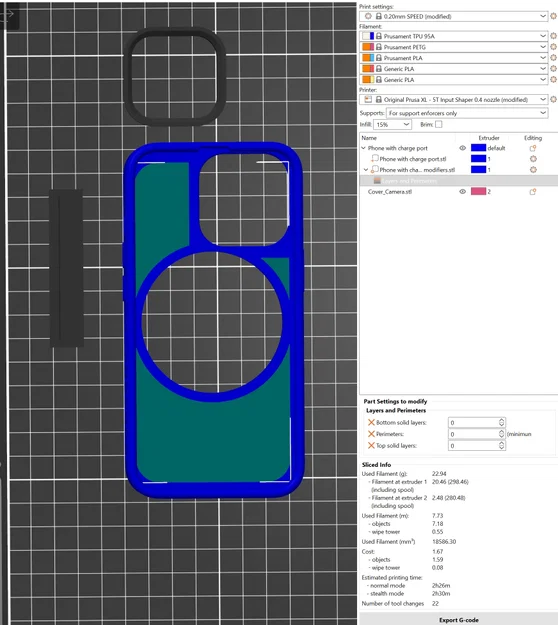This screenshot has width=558, height=625.
Task: Remove Bottom solid layers override with X icon
Action: pyautogui.click(x=371, y=422)
